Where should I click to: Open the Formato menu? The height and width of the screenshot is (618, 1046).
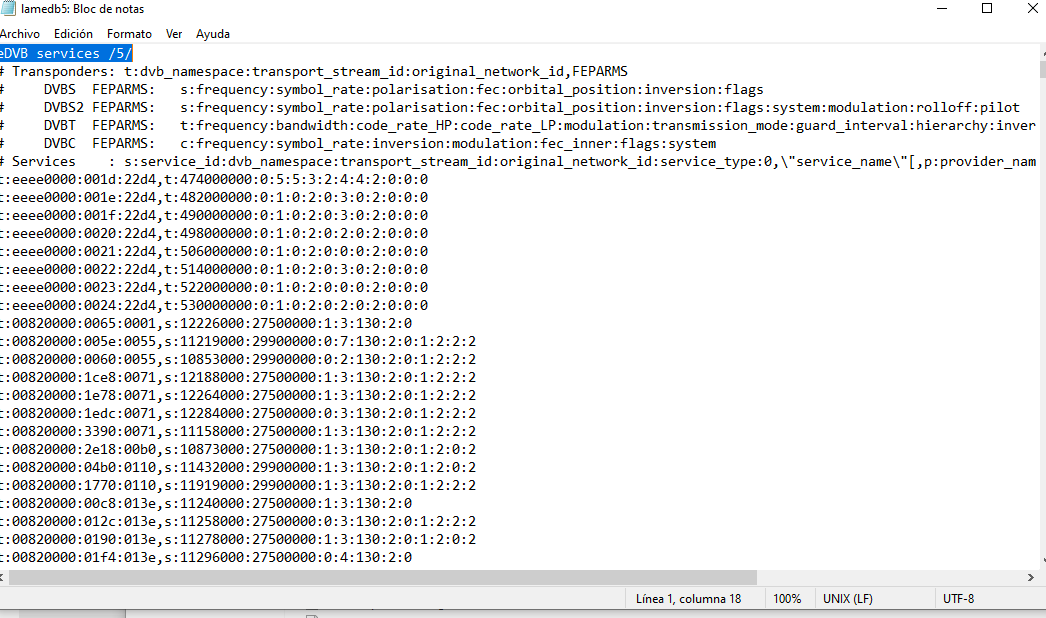[129, 34]
